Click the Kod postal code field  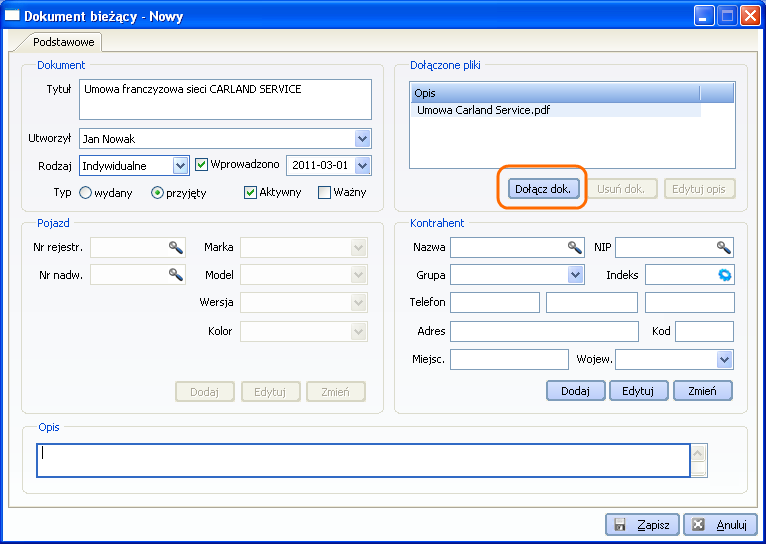[x=704, y=331]
